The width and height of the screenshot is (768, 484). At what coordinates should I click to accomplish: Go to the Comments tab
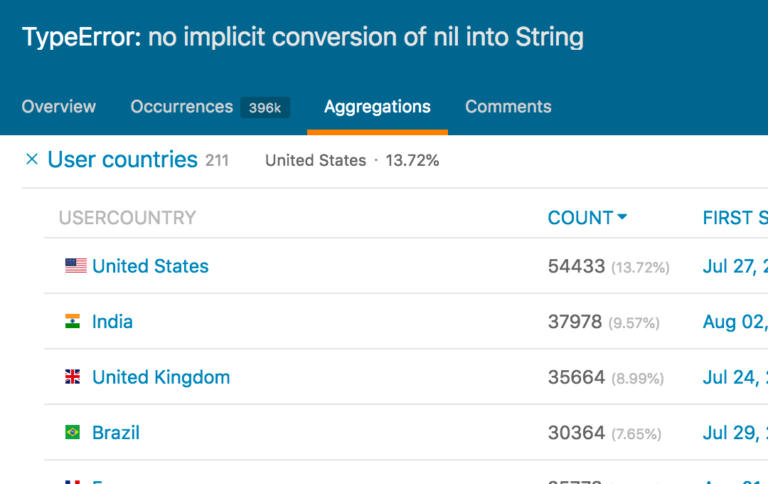click(508, 107)
